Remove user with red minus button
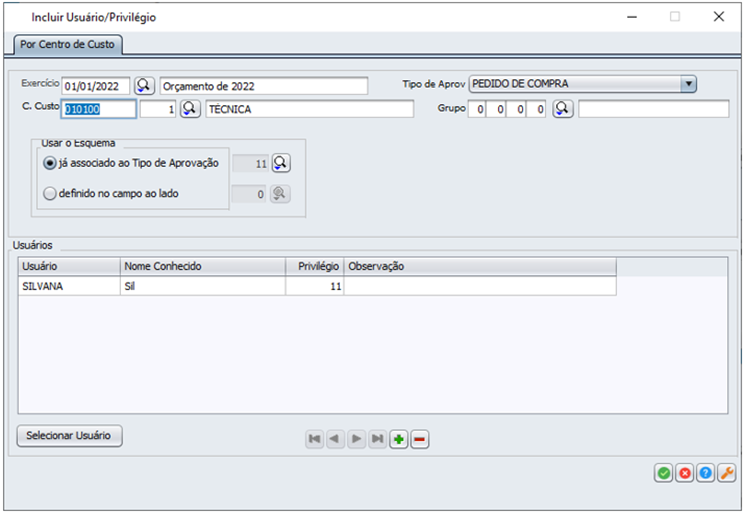744x513 pixels. 420,439
